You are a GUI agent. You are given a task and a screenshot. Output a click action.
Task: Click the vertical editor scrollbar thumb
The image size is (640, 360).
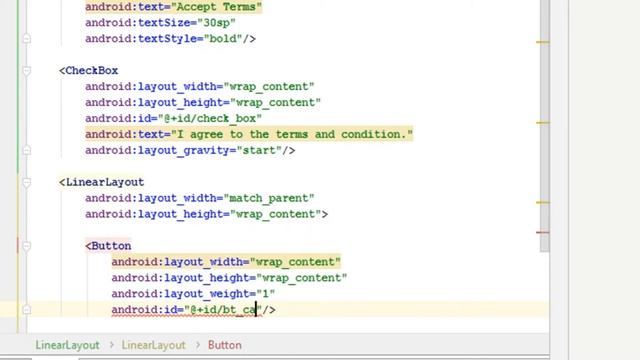(x=544, y=126)
